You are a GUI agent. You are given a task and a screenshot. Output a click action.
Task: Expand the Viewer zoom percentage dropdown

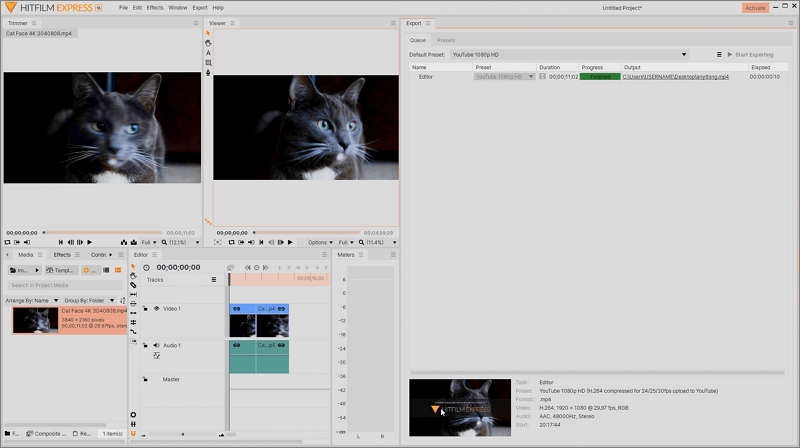coord(394,242)
